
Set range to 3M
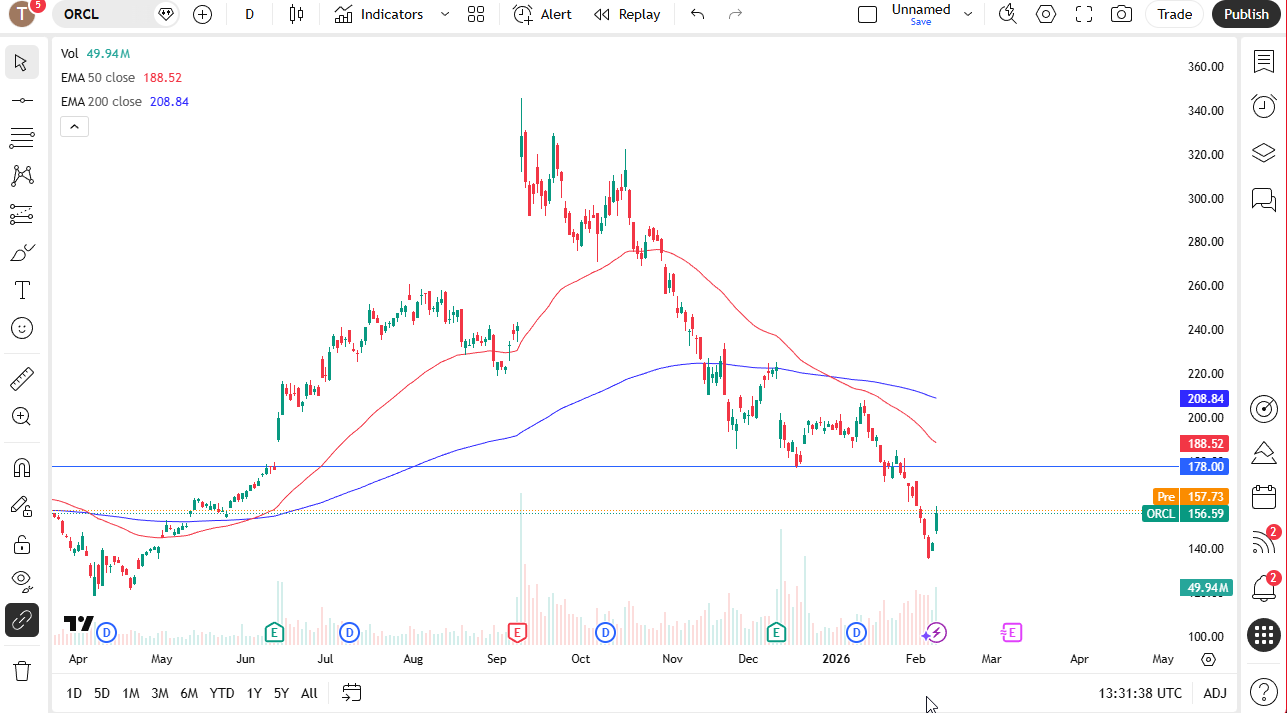pos(160,693)
